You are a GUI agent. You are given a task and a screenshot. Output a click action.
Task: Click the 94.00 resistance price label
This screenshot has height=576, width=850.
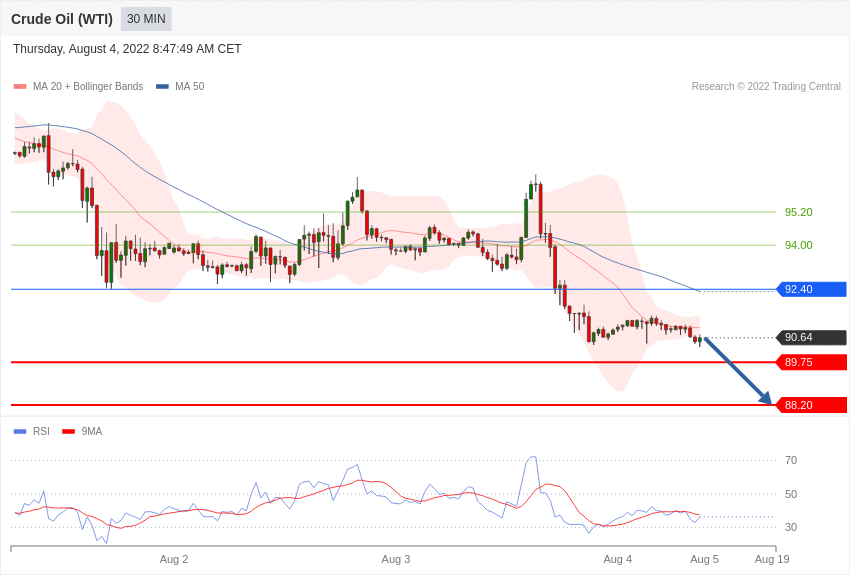(799, 245)
